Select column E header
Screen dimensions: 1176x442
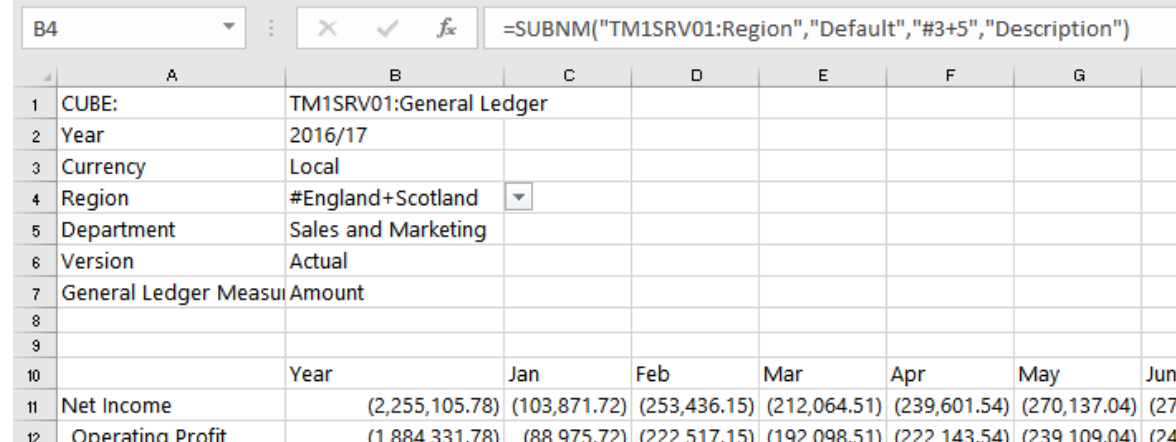823,75
